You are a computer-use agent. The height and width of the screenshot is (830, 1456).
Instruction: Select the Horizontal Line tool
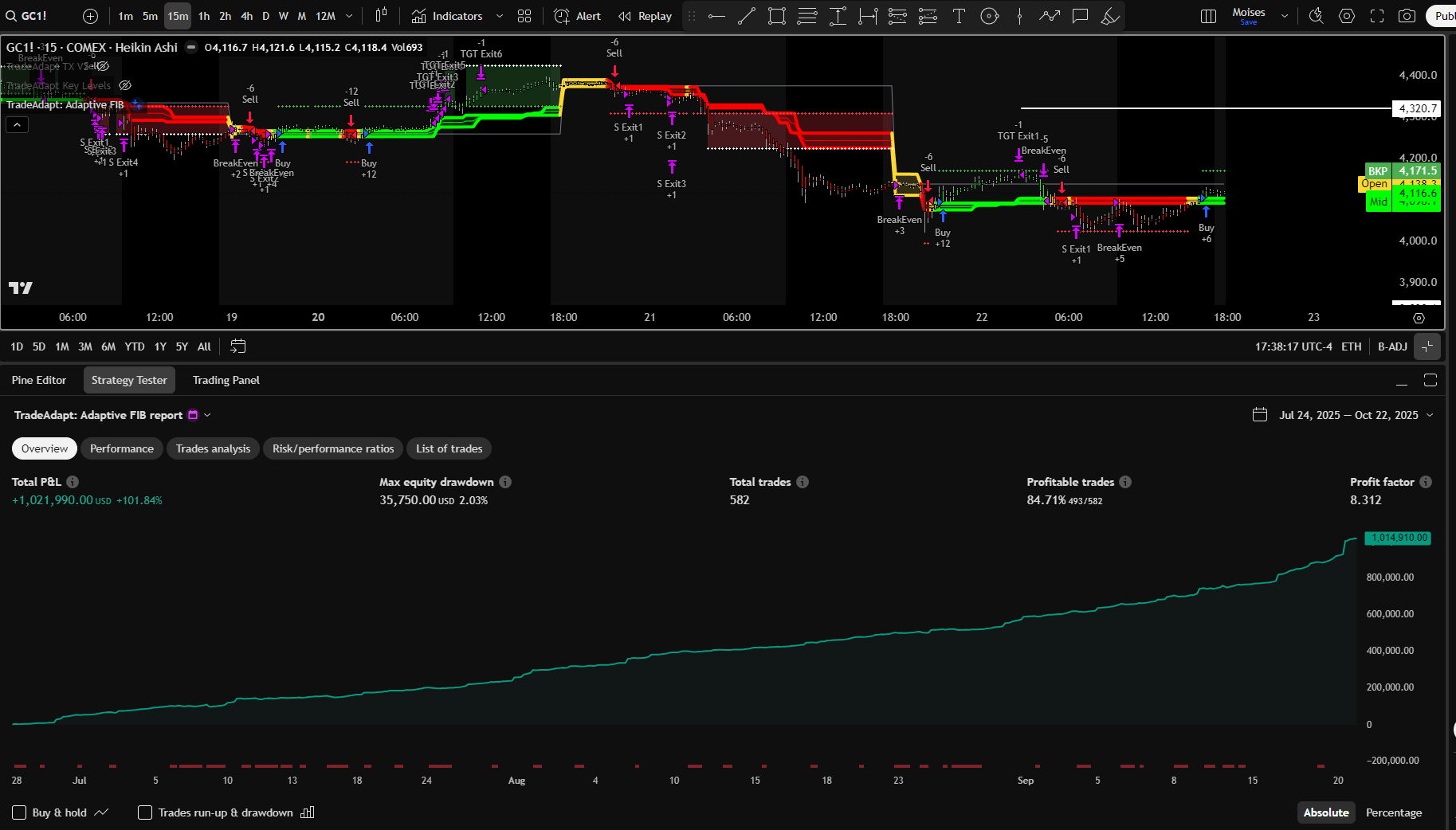click(x=716, y=16)
